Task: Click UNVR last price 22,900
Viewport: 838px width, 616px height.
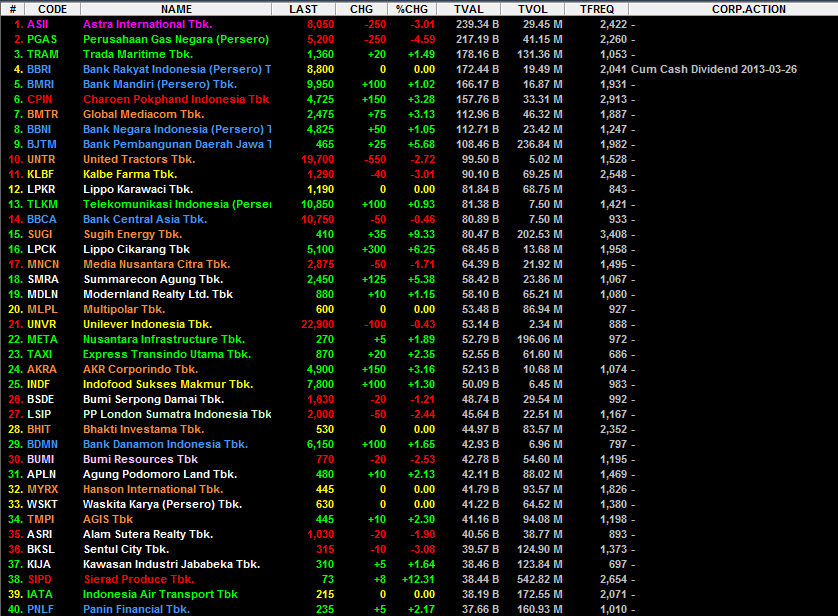Action: [x=317, y=324]
